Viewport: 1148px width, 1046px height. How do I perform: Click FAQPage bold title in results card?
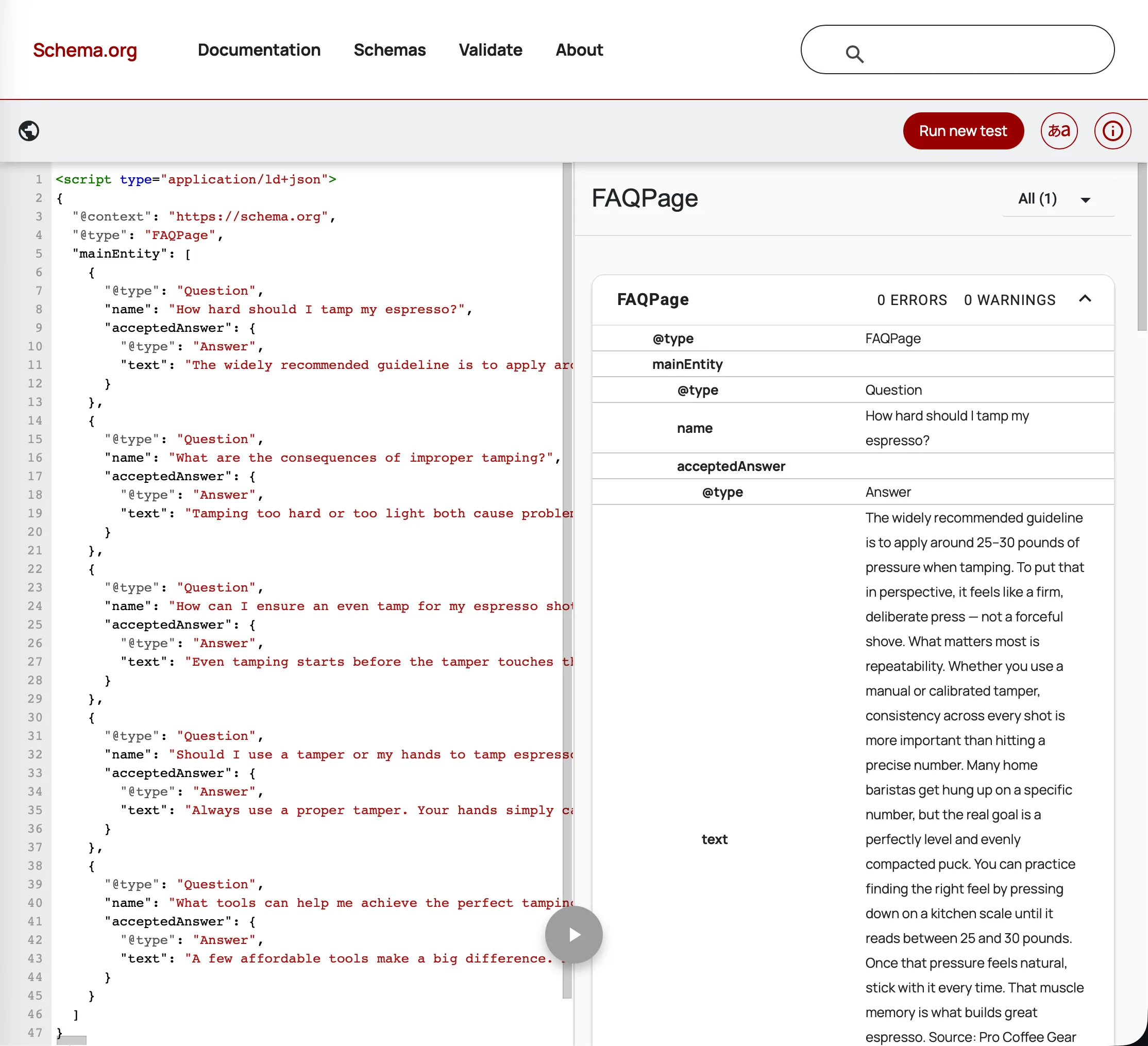(x=653, y=299)
